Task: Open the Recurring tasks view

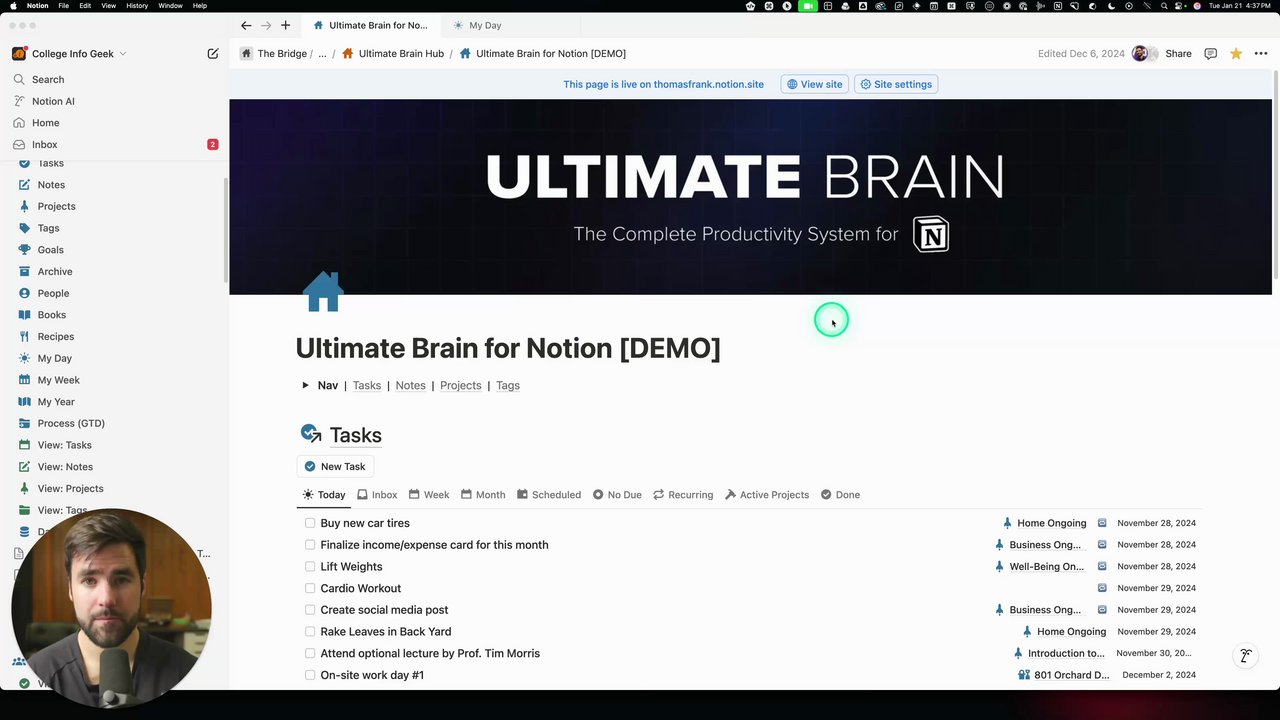Action: (x=683, y=495)
